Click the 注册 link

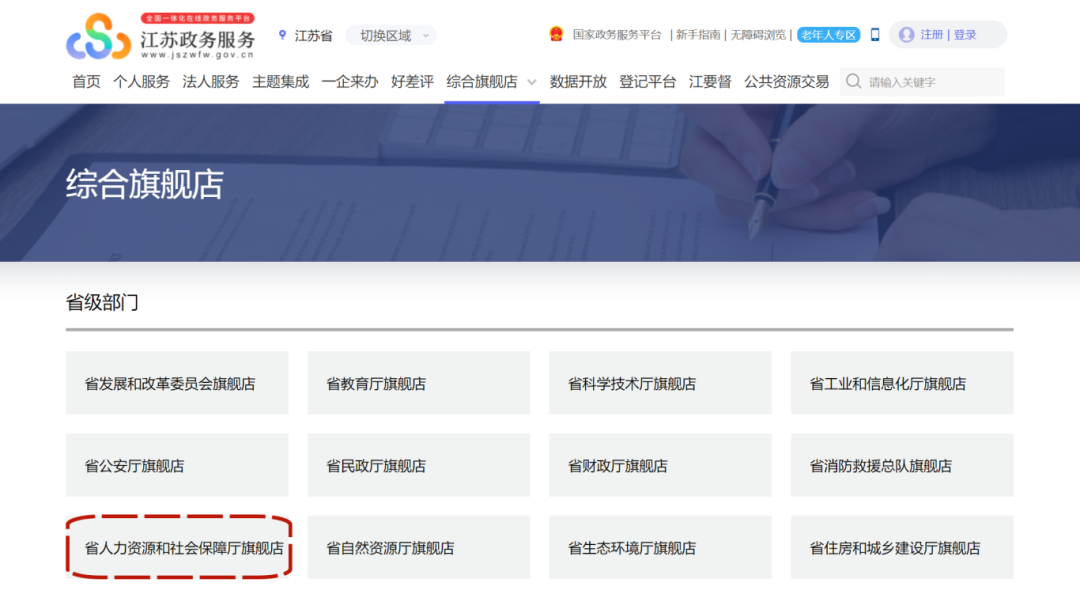931,35
